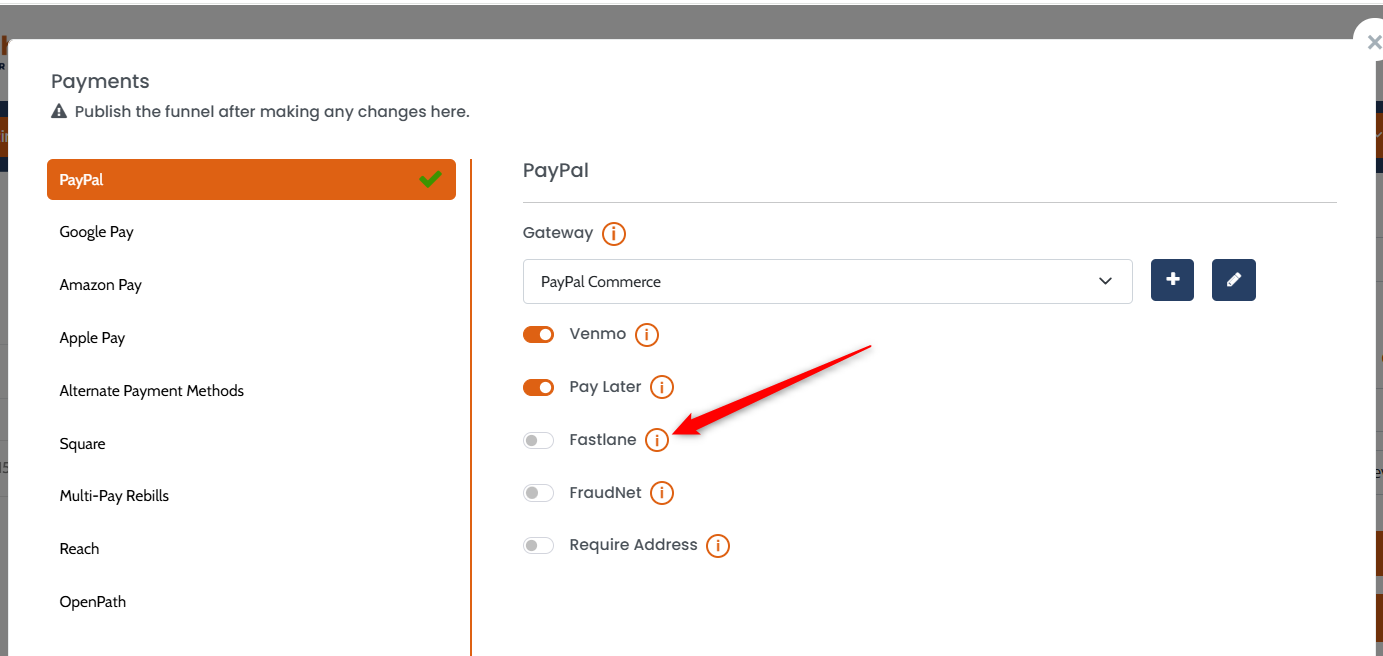Viewport: 1383px width, 656px height.
Task: Click the Require Address info icon
Action: (718, 546)
